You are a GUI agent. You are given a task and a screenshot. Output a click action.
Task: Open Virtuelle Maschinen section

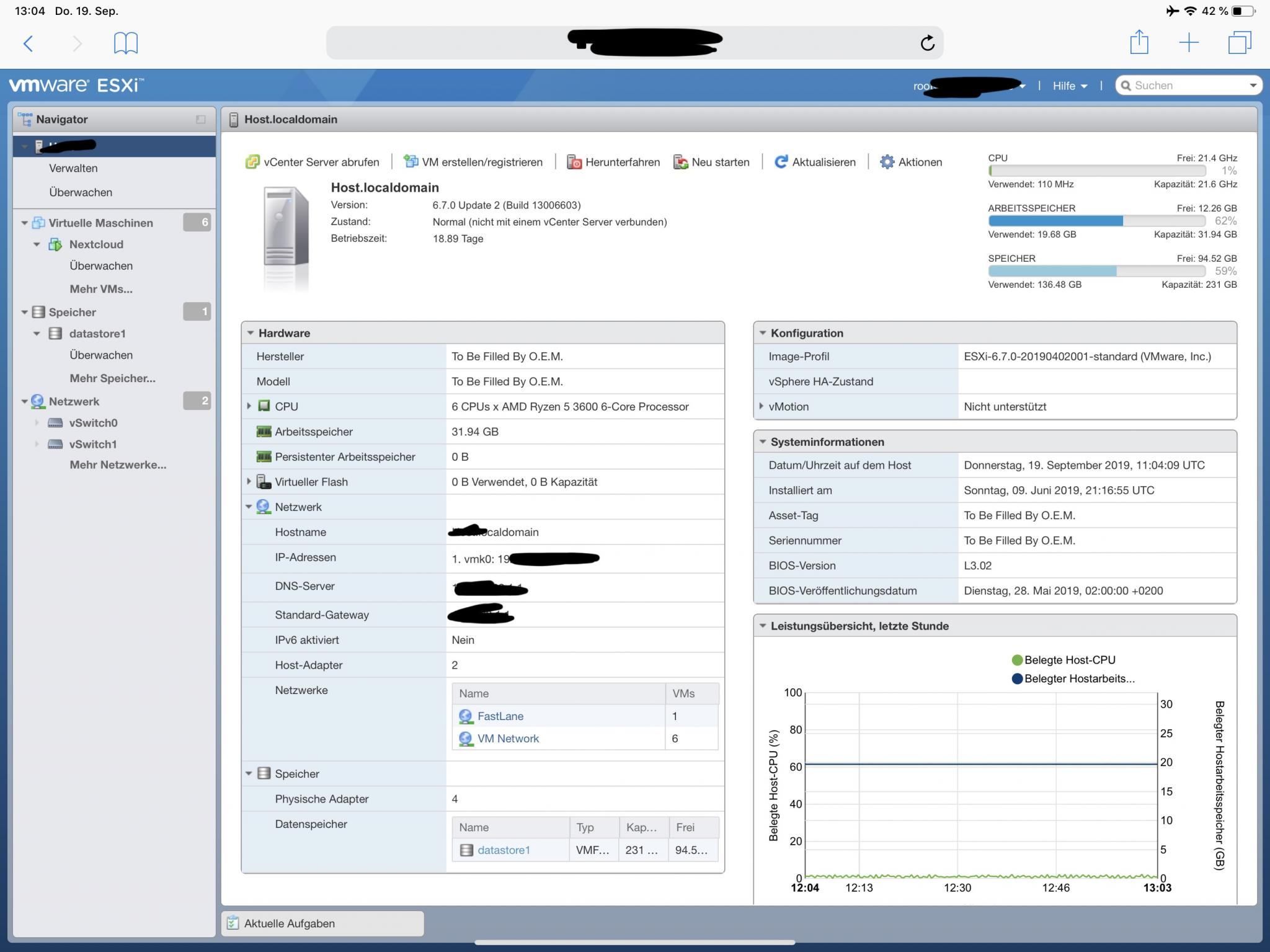click(x=100, y=223)
